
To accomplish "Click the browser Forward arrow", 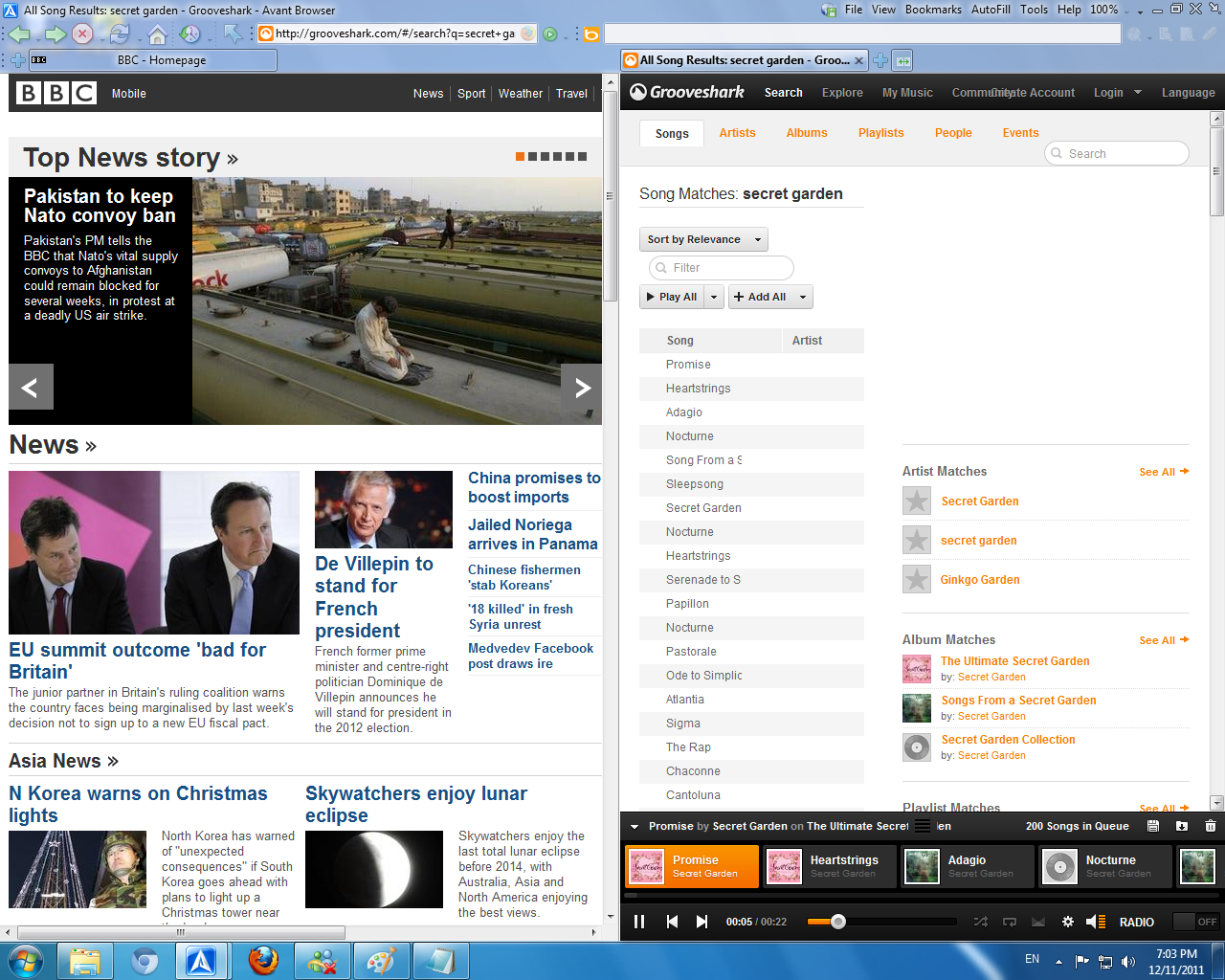I will 56,34.
